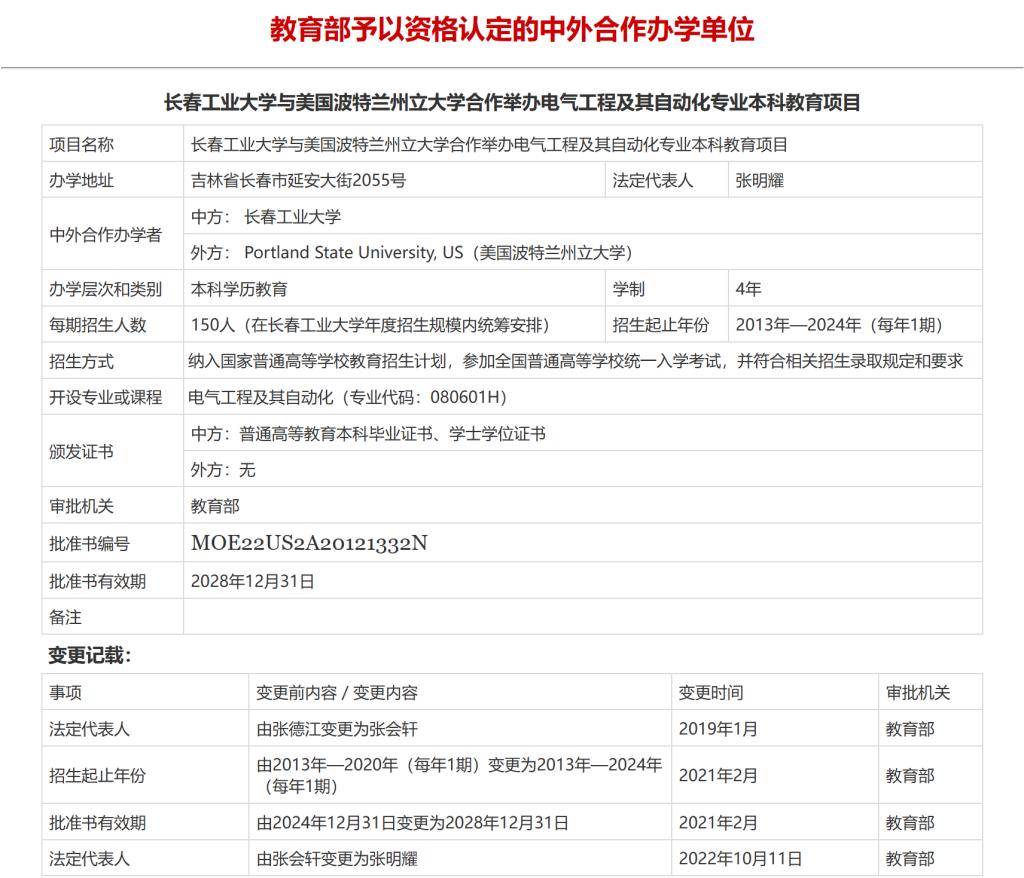Click the Portland State University, US text
The height and width of the screenshot is (878, 1024).
(x=353, y=253)
